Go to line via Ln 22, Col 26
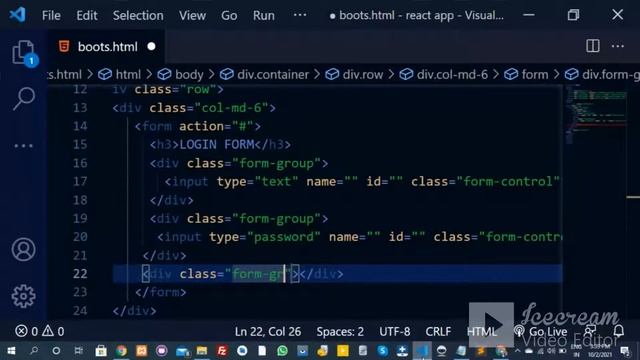 [x=268, y=331]
